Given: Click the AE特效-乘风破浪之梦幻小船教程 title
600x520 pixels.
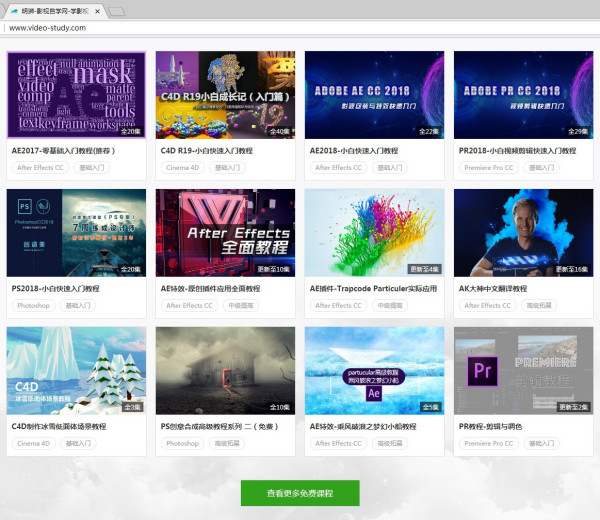Looking at the screenshot, I should pyautogui.click(x=363, y=426).
